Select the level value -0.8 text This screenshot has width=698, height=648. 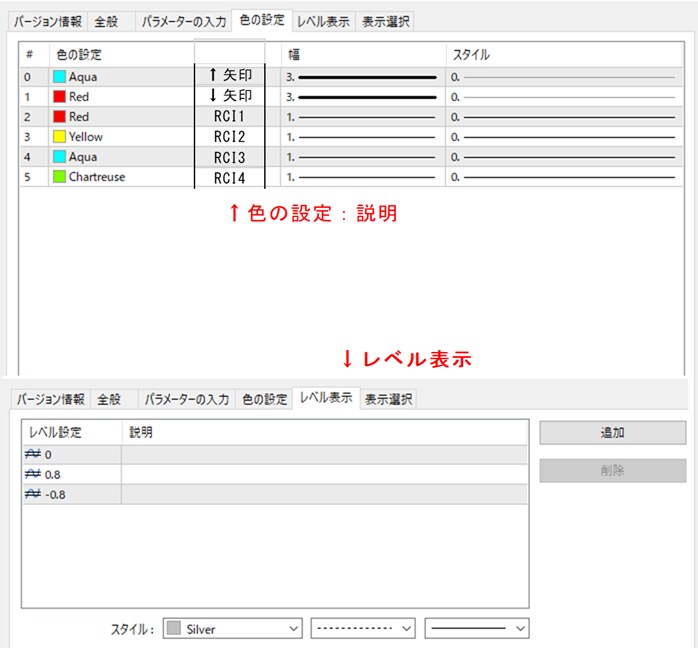[55, 494]
